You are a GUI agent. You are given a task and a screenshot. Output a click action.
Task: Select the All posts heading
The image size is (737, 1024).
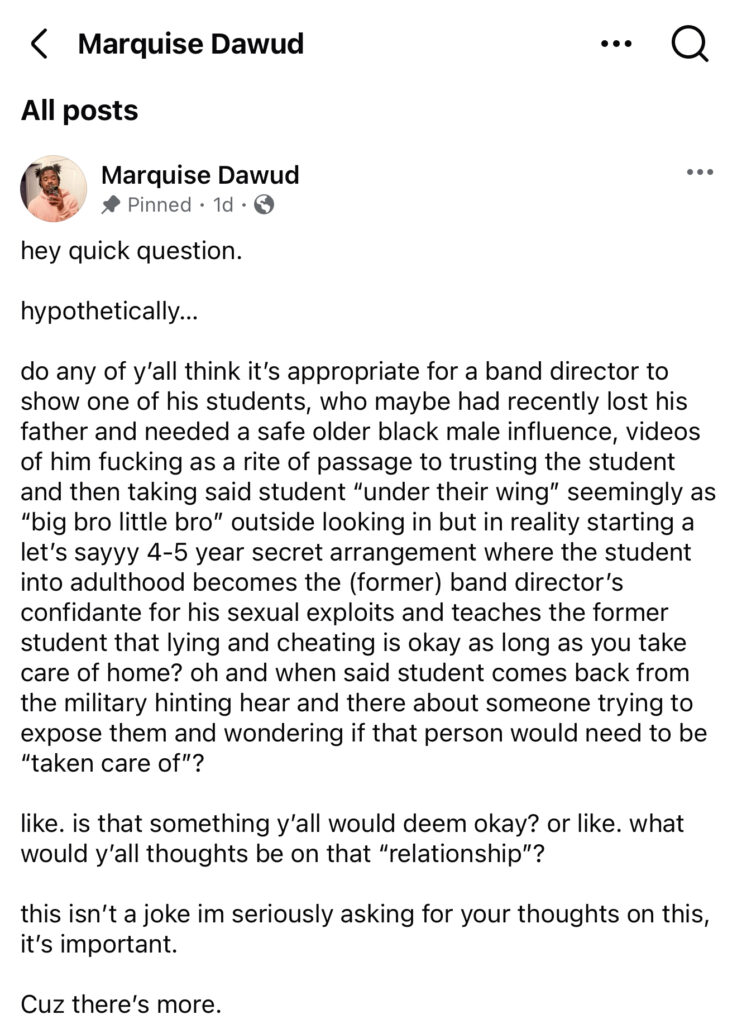[x=80, y=110]
